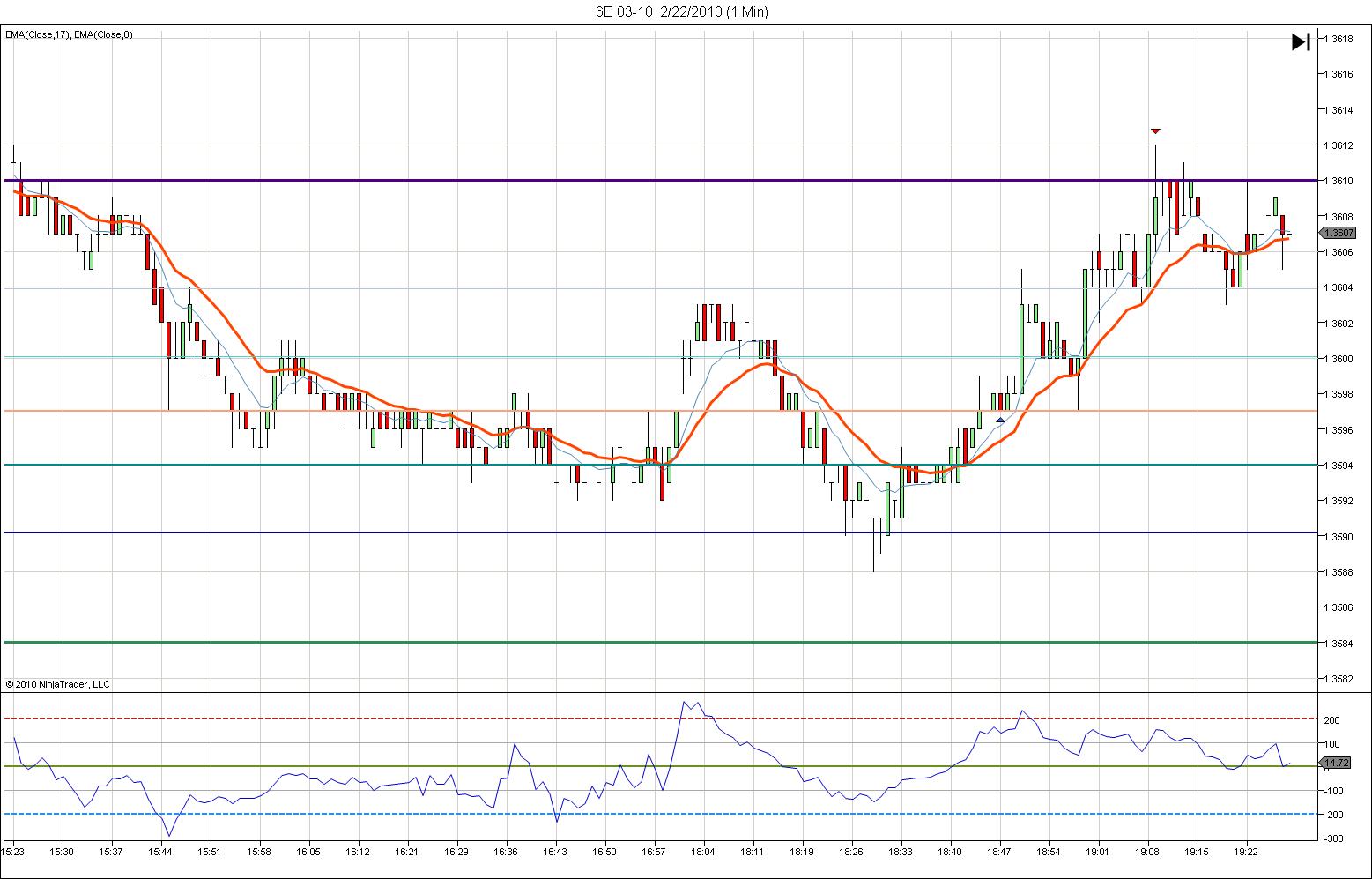Image resolution: width=1372 pixels, height=879 pixels.
Task: Click the 1.3598 price axis label
Action: click(x=1339, y=394)
